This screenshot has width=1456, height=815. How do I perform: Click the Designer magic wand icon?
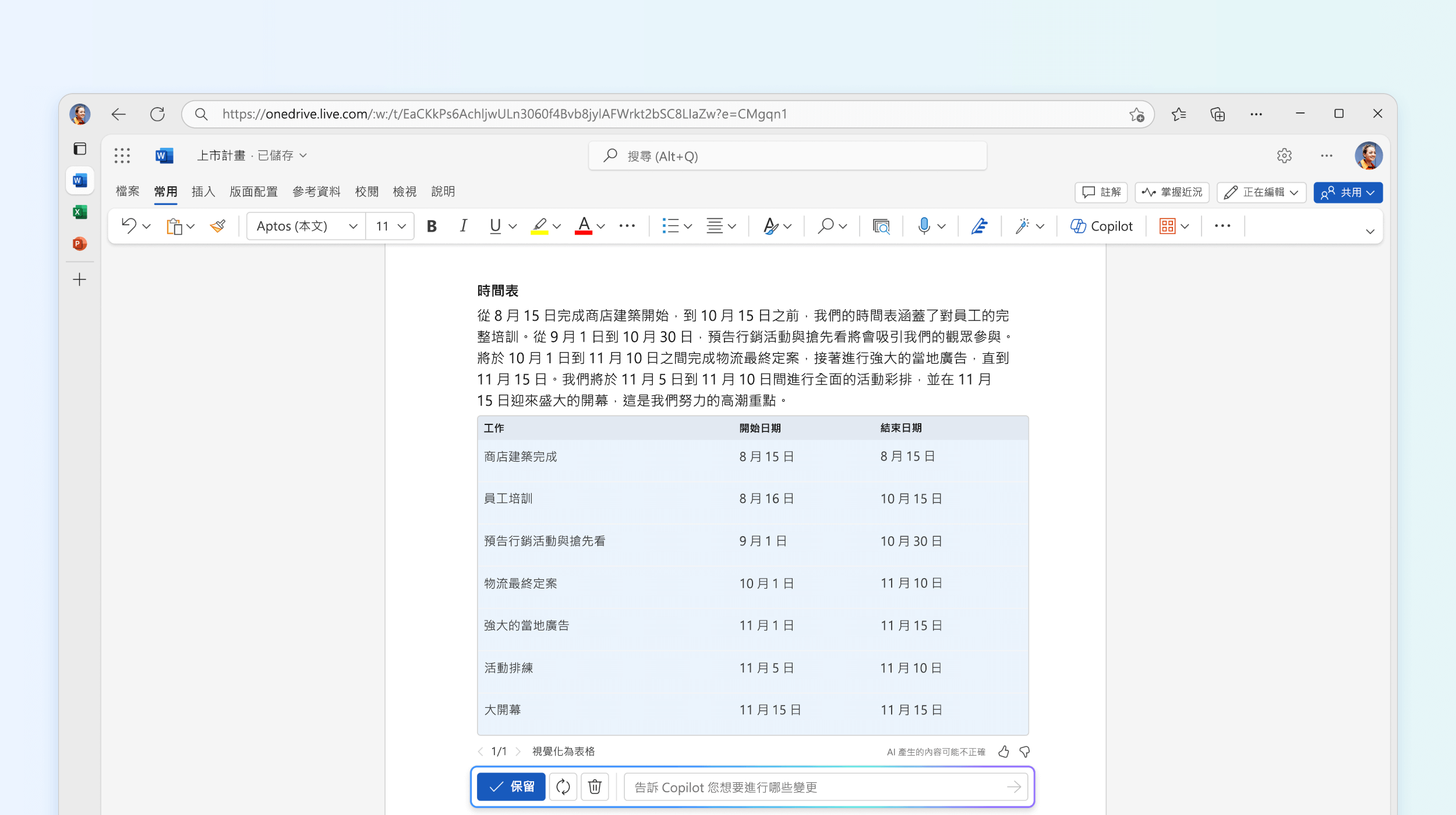coord(1022,226)
